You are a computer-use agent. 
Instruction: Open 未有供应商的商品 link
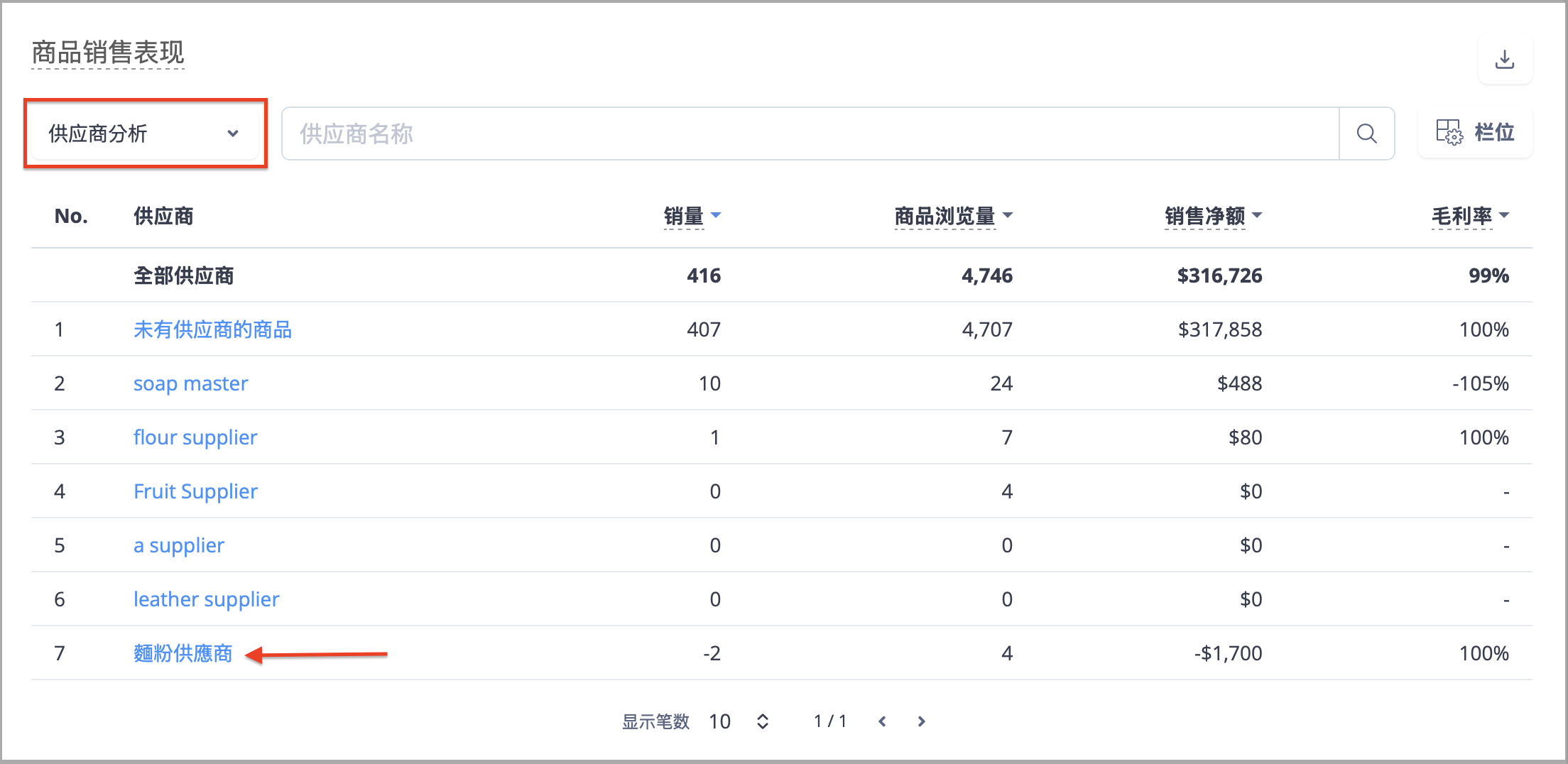pyautogui.click(x=213, y=329)
